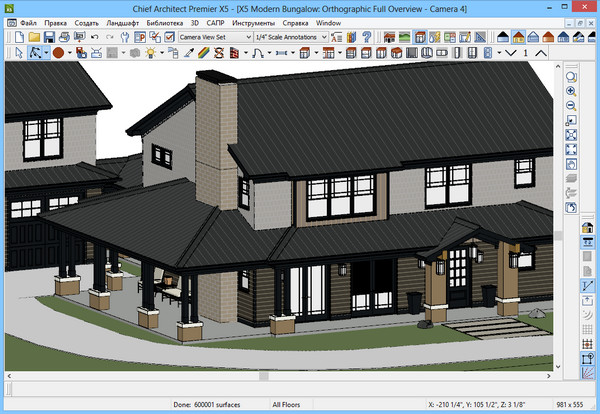Click the orange roof house style icon
600x414 pixels.
(x=548, y=37)
